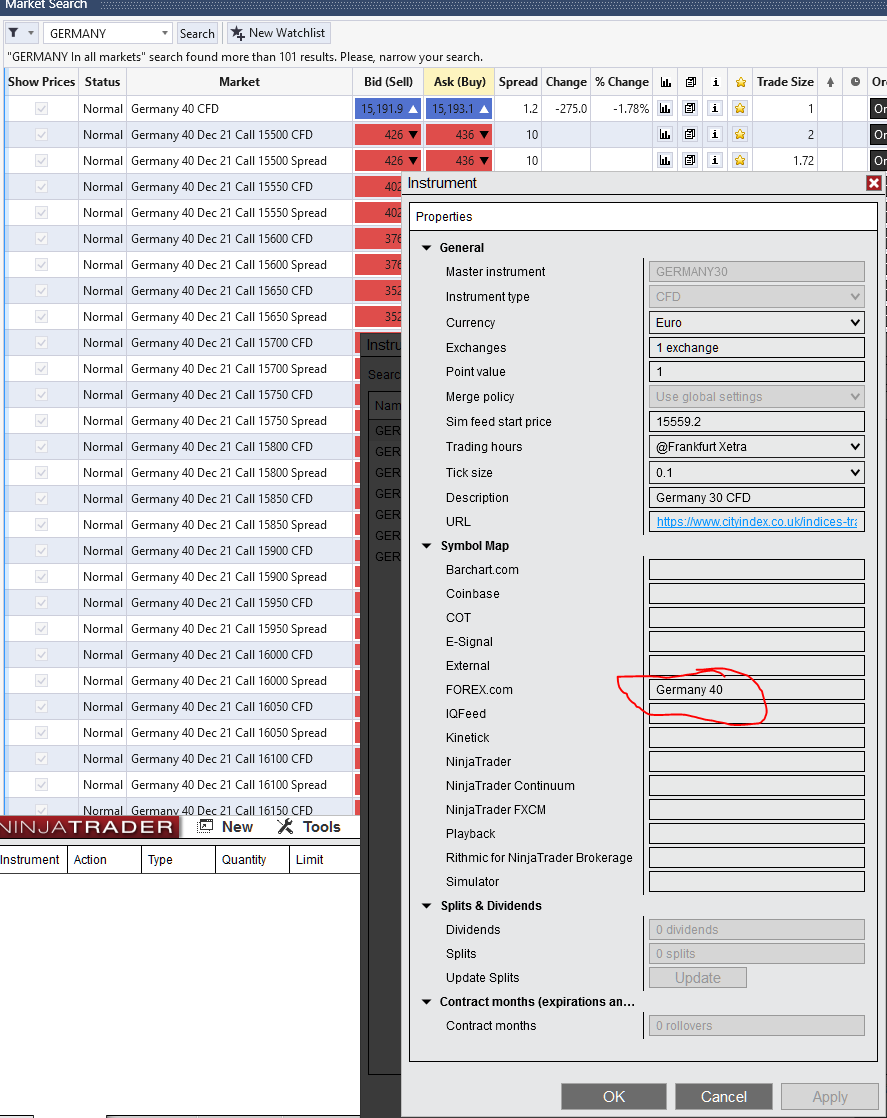
Task: Sort by the % Change column header
Action: point(622,82)
